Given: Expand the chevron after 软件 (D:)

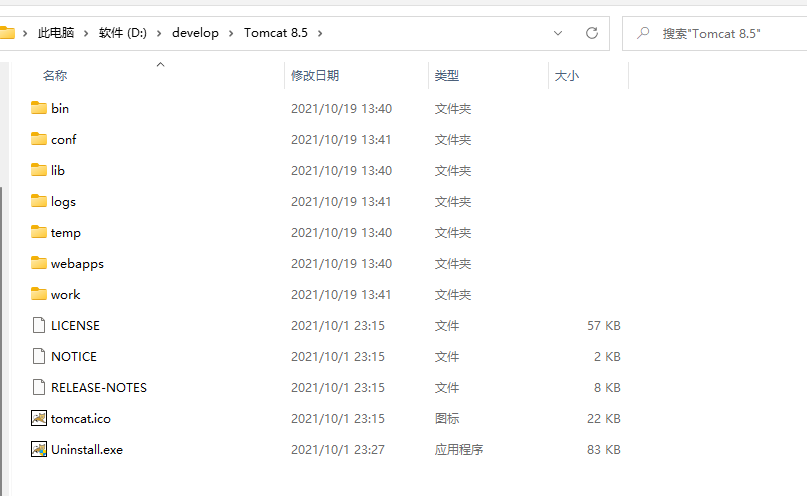Looking at the screenshot, I should point(159,33).
